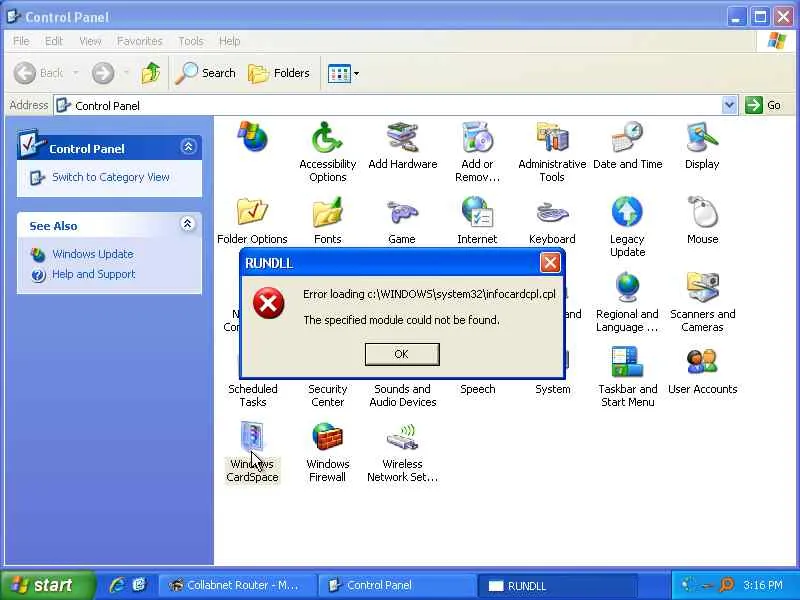Screen dimensions: 800x600
Task: Click the unlabeled Windows globe icon
Action: pyautogui.click(x=252, y=136)
